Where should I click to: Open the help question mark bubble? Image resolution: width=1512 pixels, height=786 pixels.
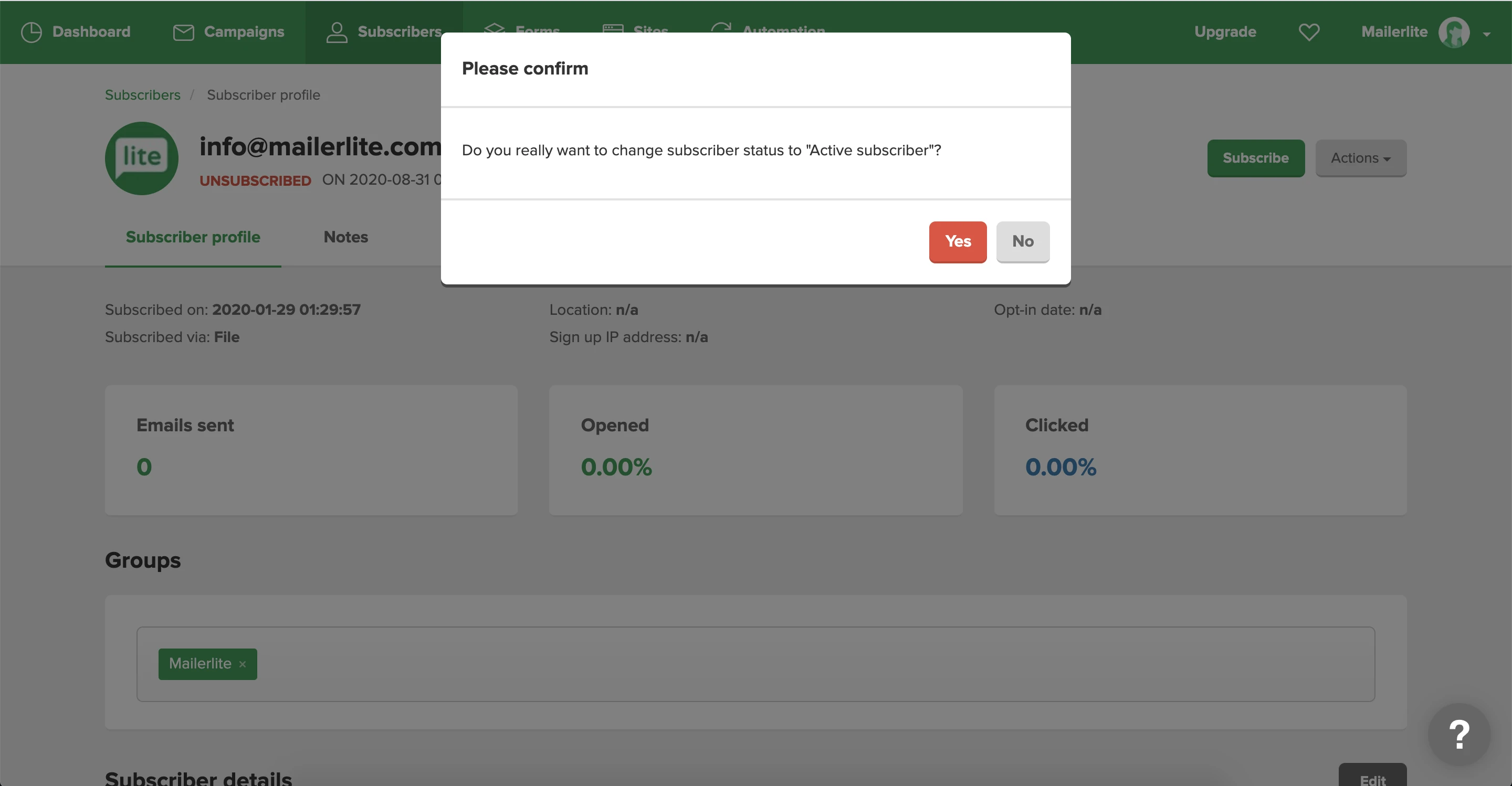(x=1458, y=735)
